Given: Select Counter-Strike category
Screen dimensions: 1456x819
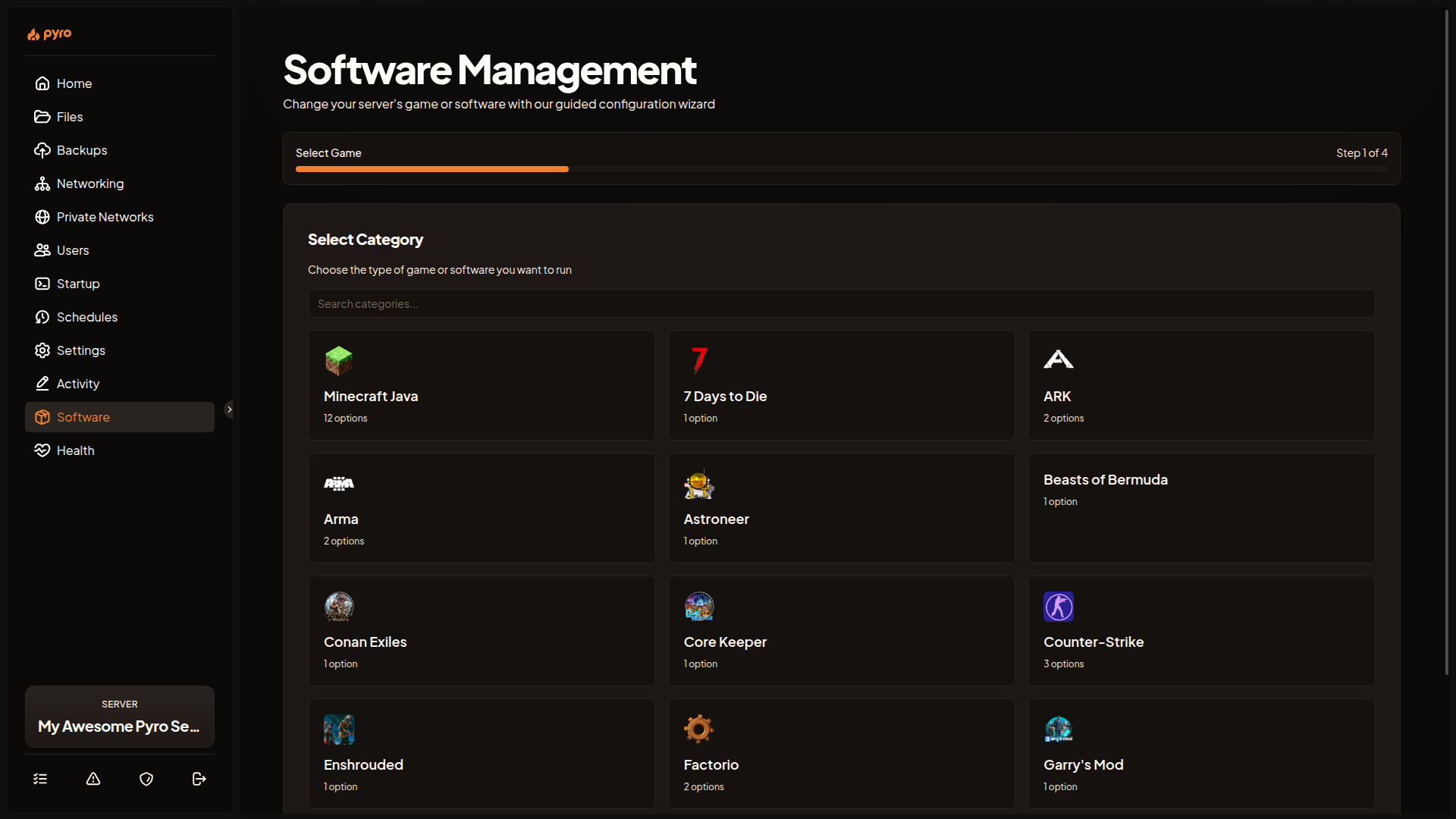Looking at the screenshot, I should click(1201, 631).
